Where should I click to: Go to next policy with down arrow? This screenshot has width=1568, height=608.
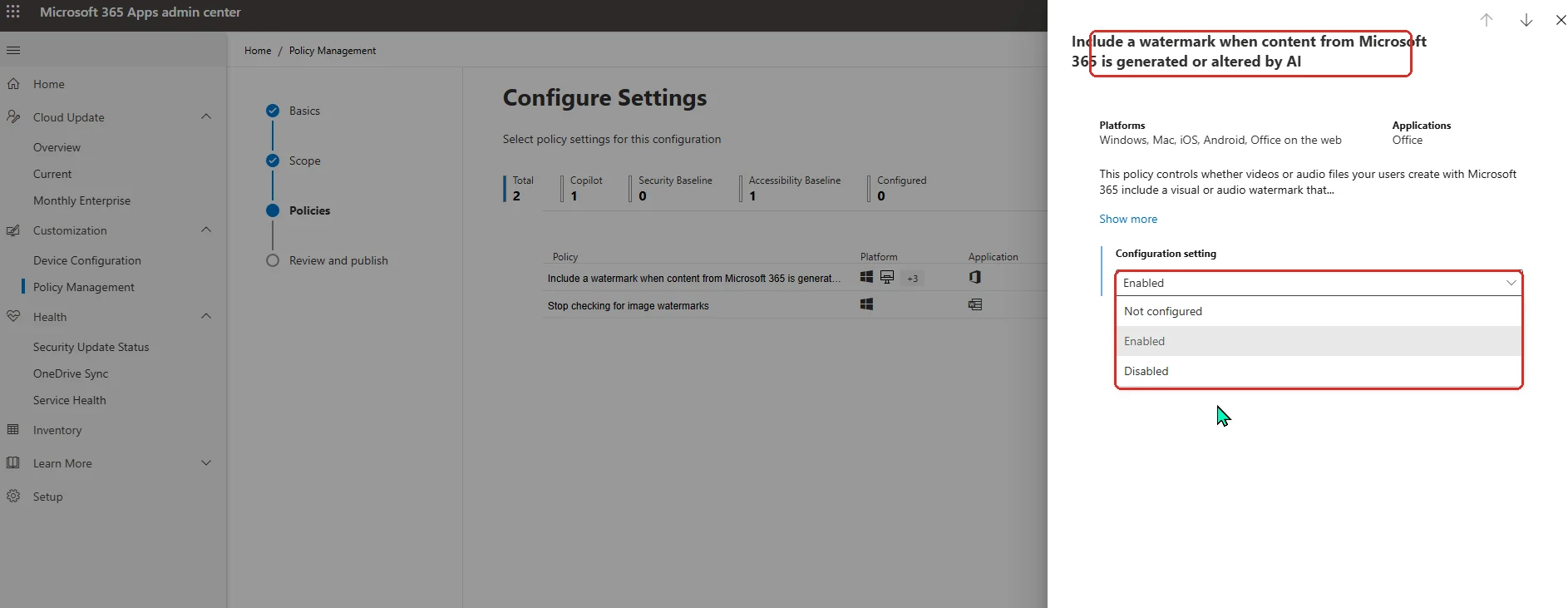point(1526,20)
